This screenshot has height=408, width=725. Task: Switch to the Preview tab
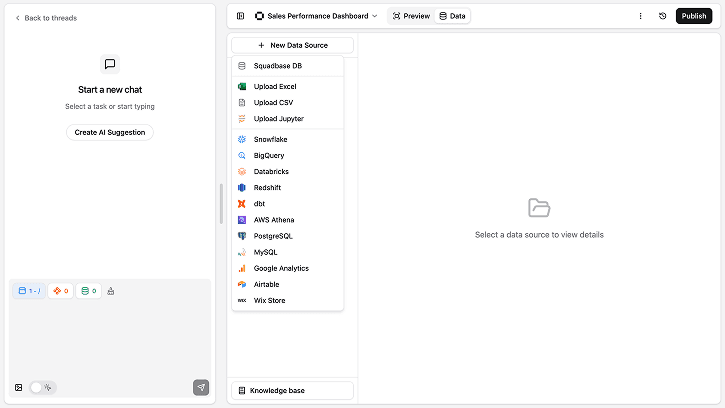coord(410,16)
